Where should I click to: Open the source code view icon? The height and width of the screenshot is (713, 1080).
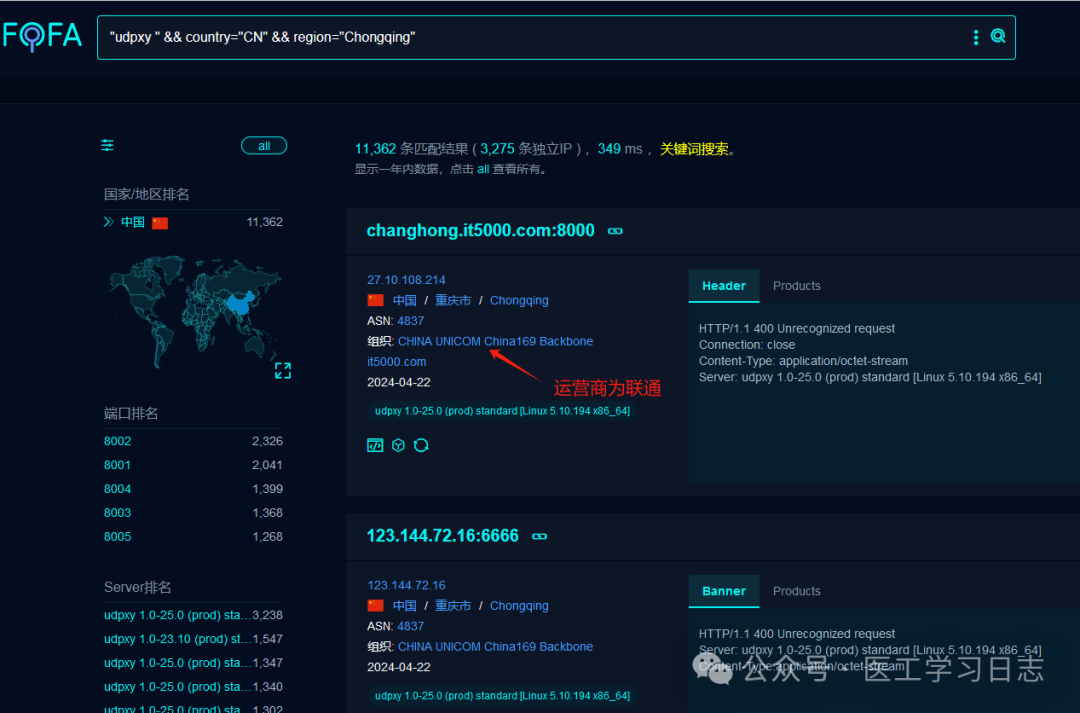(375, 445)
